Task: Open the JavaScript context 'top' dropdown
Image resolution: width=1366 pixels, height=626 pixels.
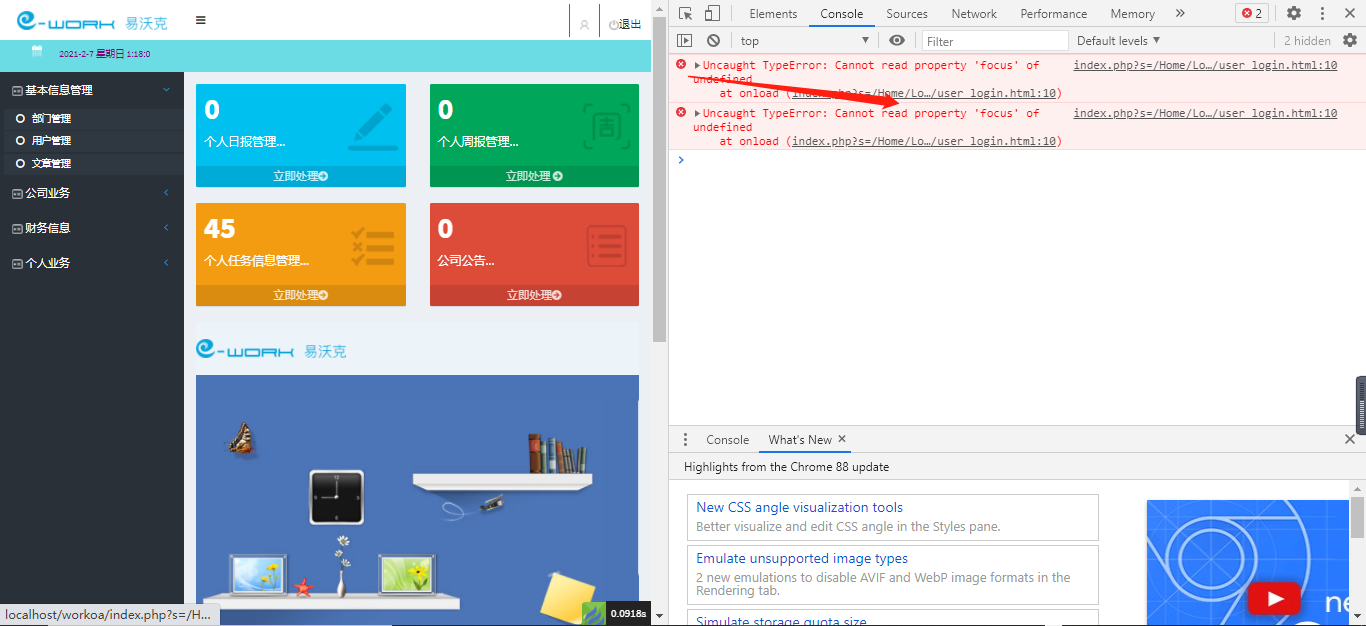Action: point(804,41)
